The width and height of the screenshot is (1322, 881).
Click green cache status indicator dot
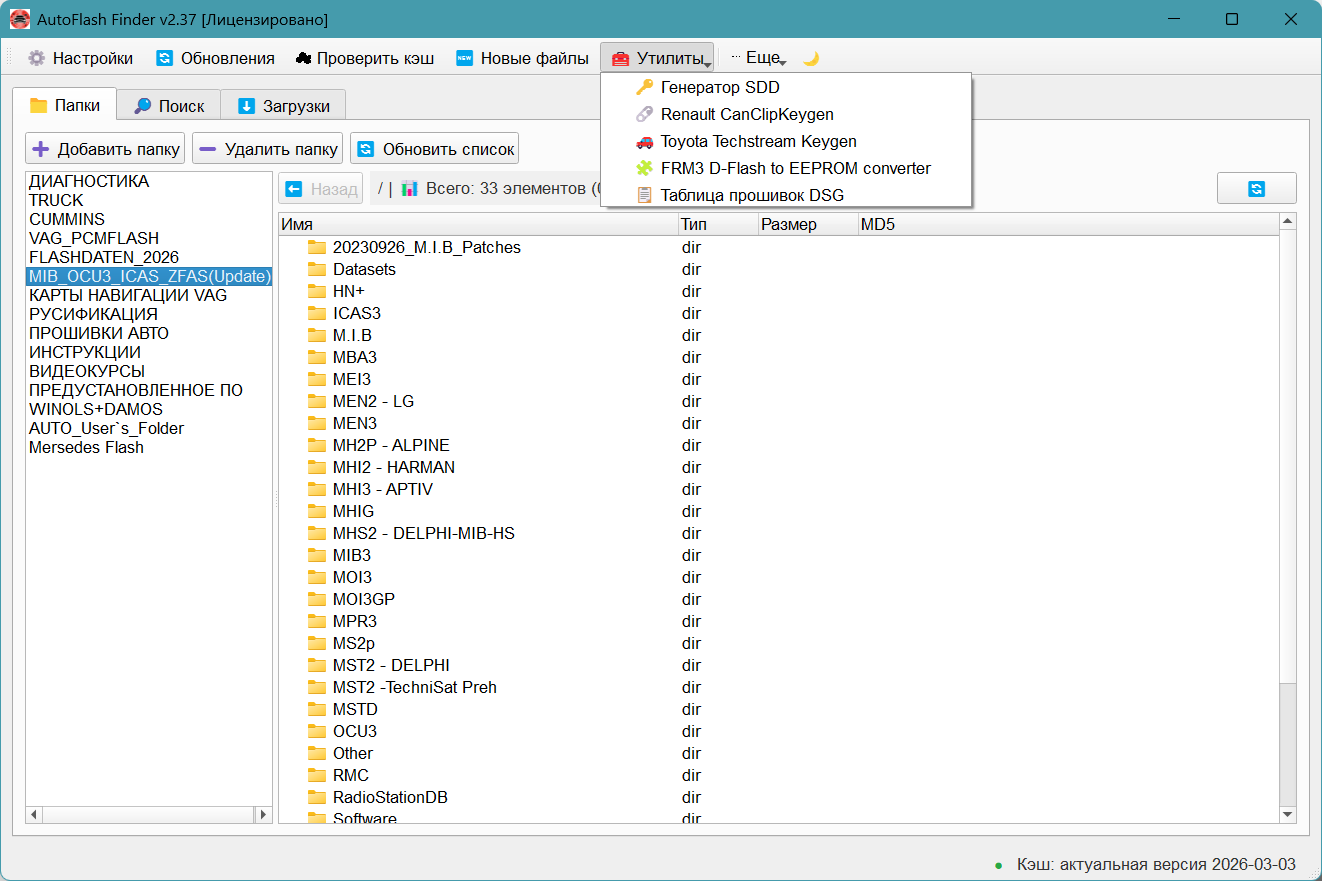click(x=998, y=864)
